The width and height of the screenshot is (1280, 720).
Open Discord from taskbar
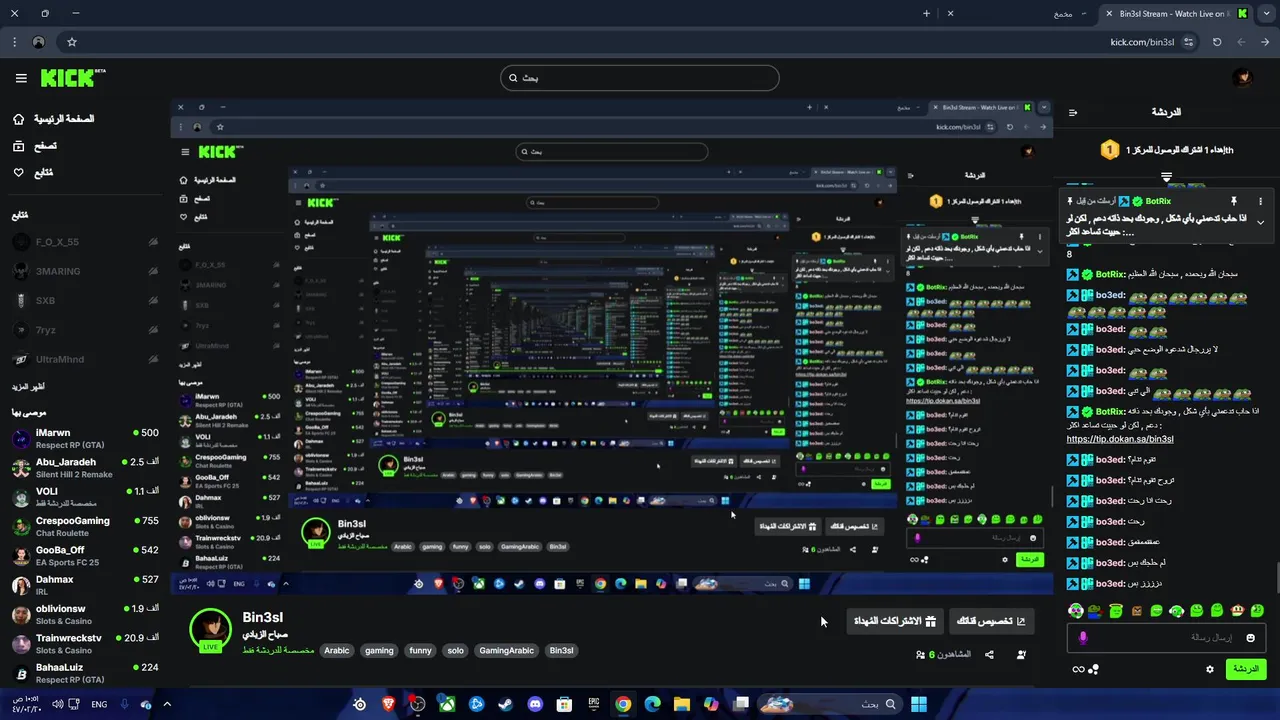pyautogui.click(x=535, y=704)
